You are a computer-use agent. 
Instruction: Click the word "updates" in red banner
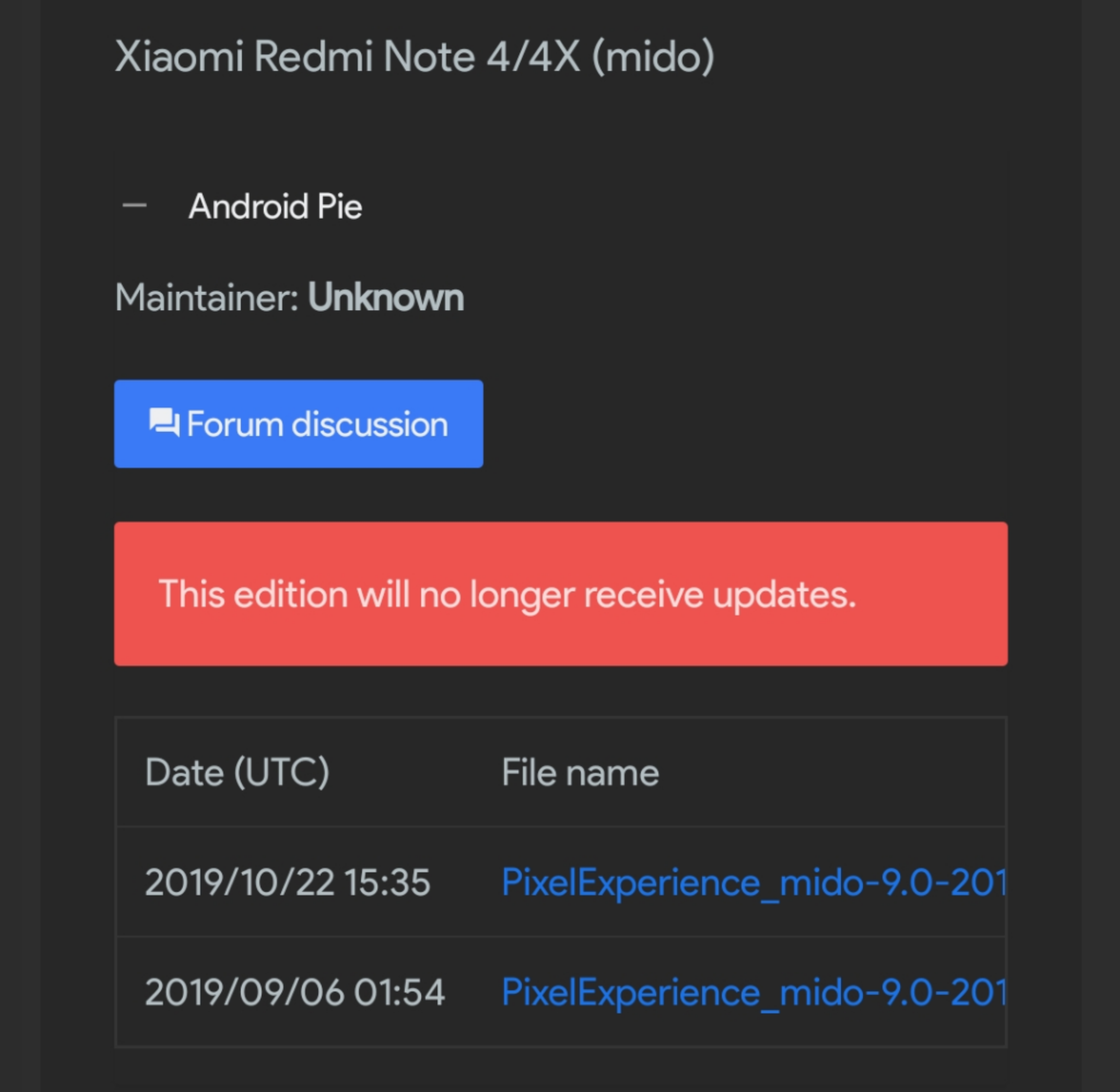(x=783, y=594)
